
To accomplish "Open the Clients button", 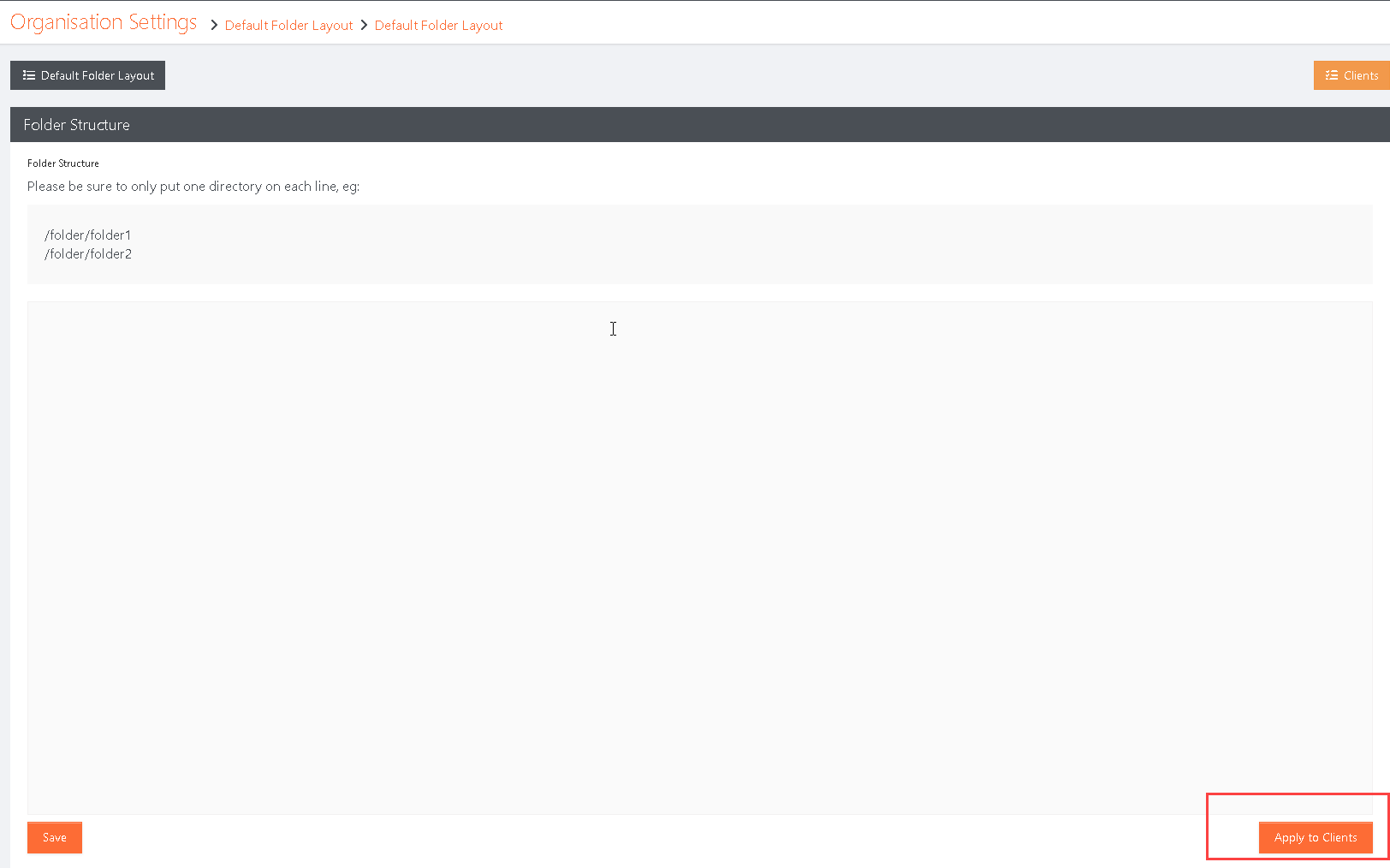I will tap(1351, 75).
